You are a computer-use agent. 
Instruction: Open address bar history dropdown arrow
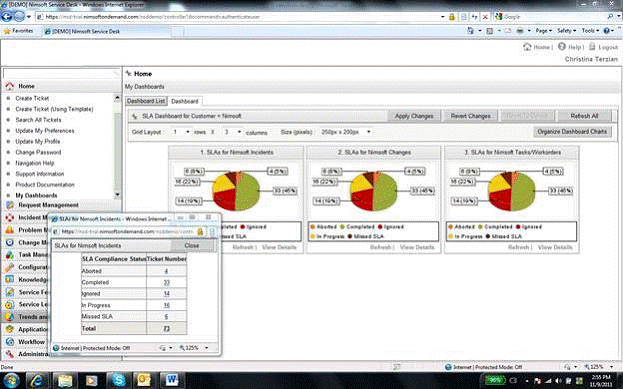(x=443, y=17)
